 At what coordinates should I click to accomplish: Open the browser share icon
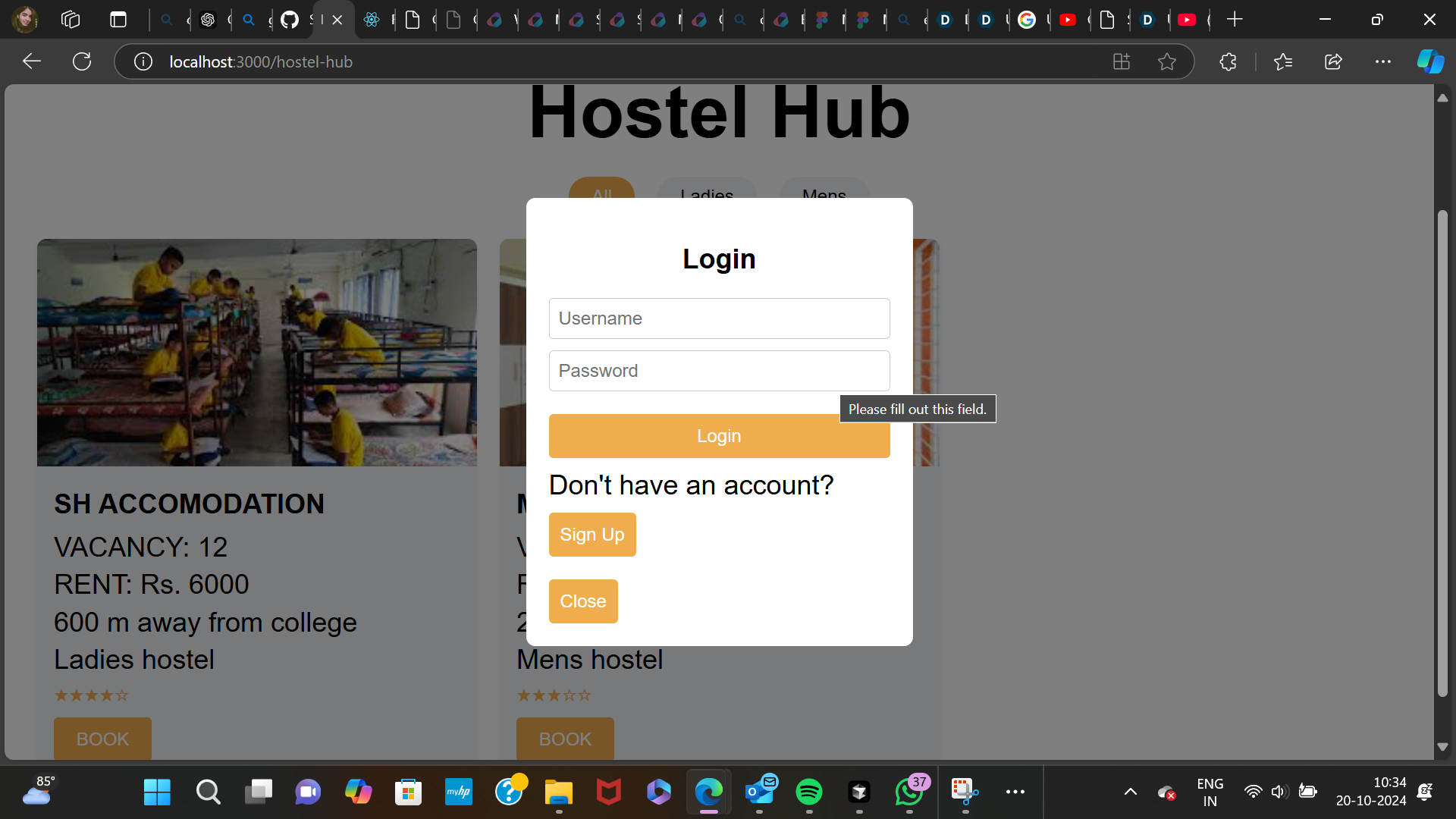click(1333, 61)
